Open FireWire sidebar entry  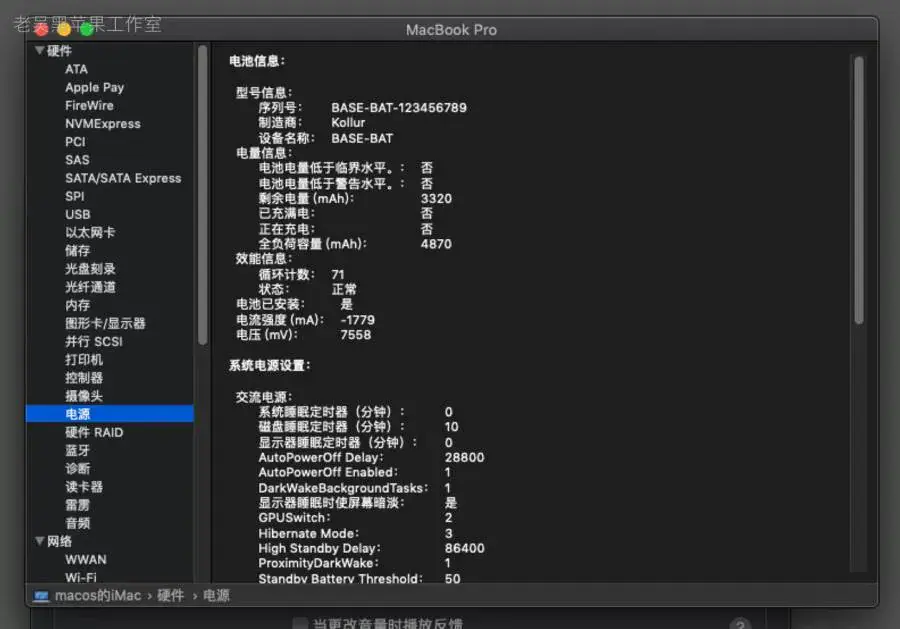coord(89,106)
